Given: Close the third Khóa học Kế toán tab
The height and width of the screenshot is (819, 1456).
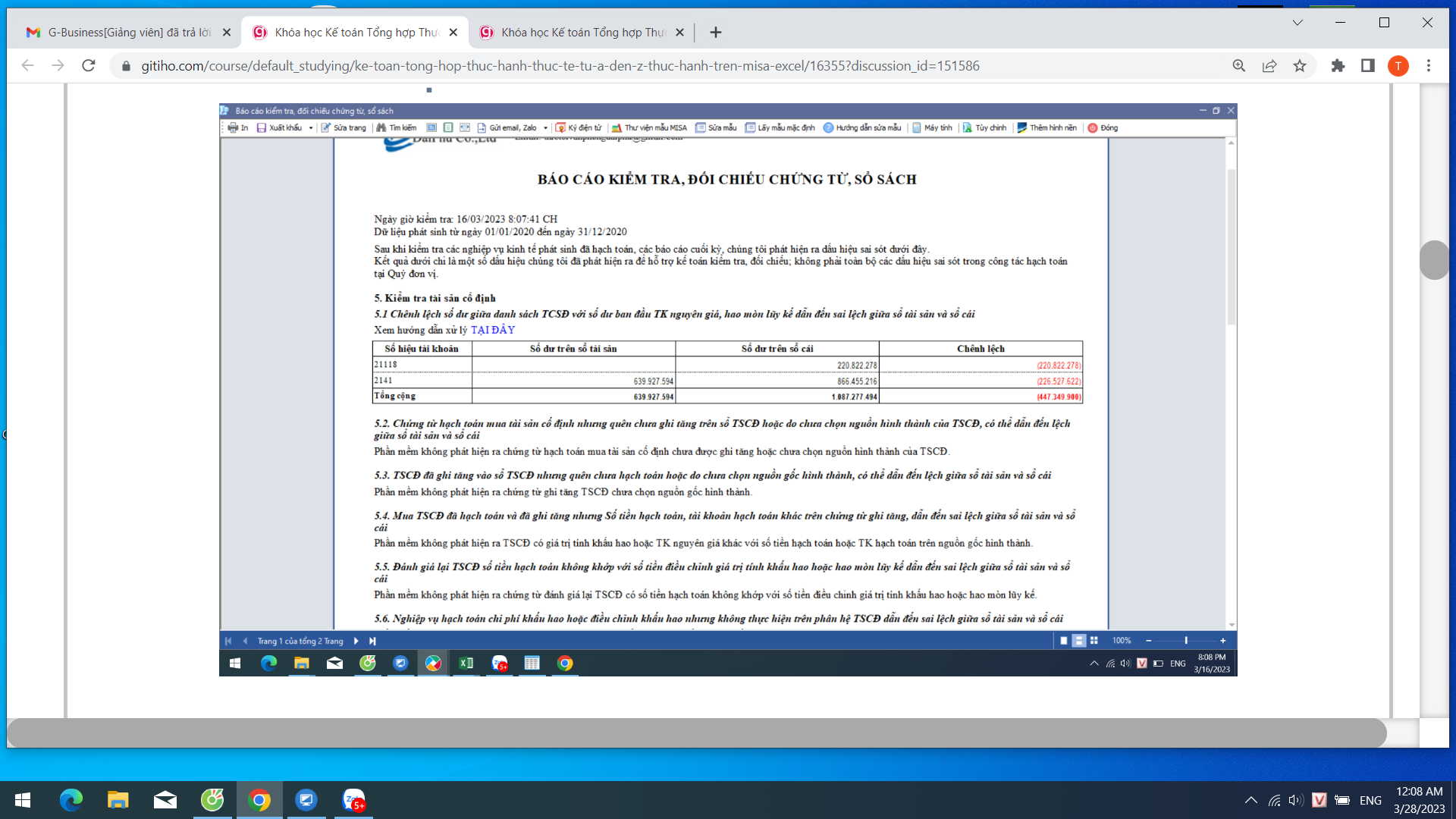Looking at the screenshot, I should coord(679,33).
